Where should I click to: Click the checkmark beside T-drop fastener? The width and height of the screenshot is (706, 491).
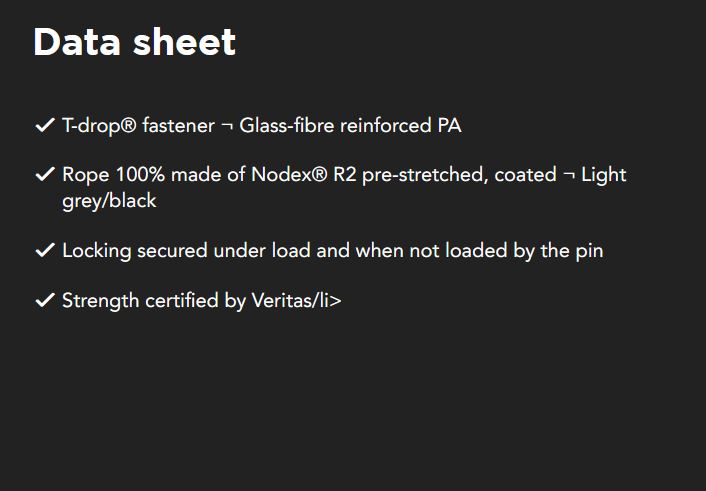coord(44,126)
